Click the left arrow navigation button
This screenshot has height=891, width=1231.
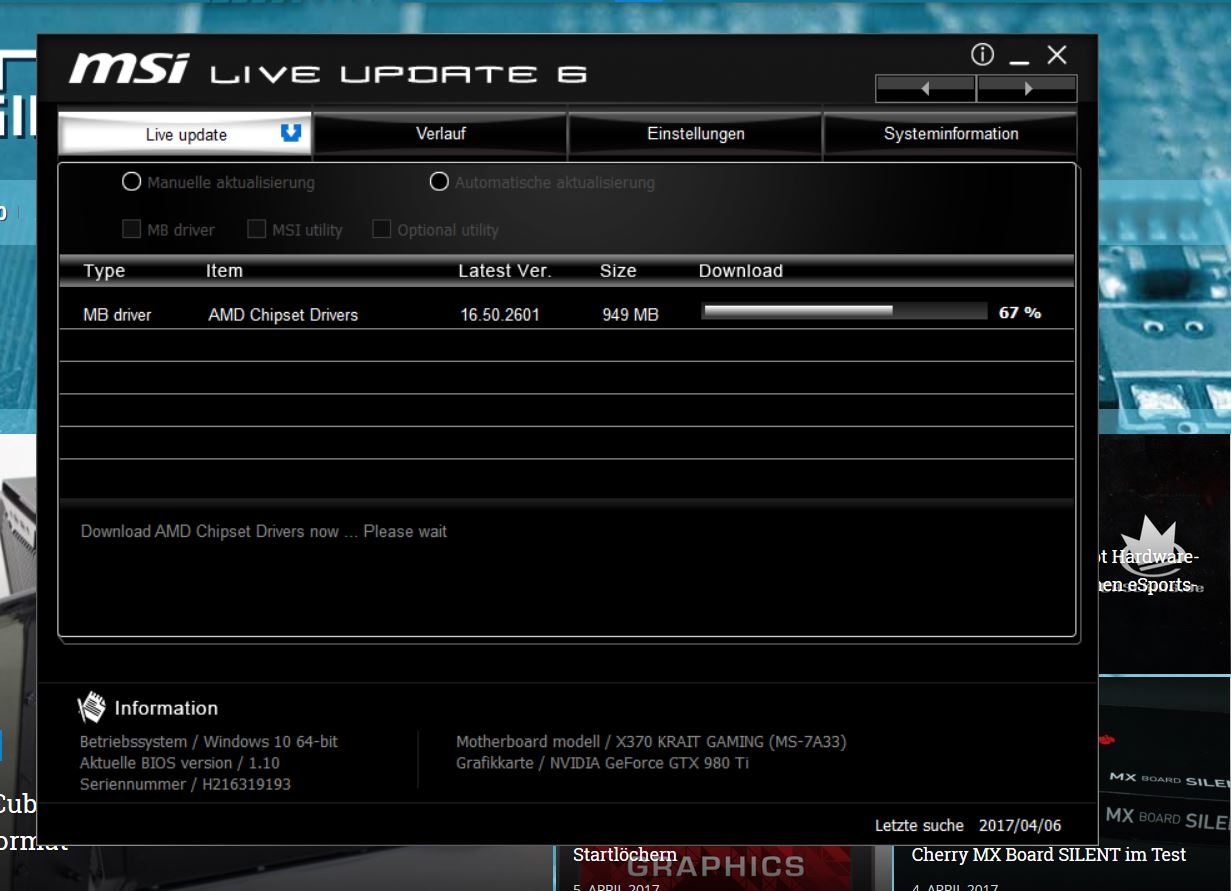(925, 89)
